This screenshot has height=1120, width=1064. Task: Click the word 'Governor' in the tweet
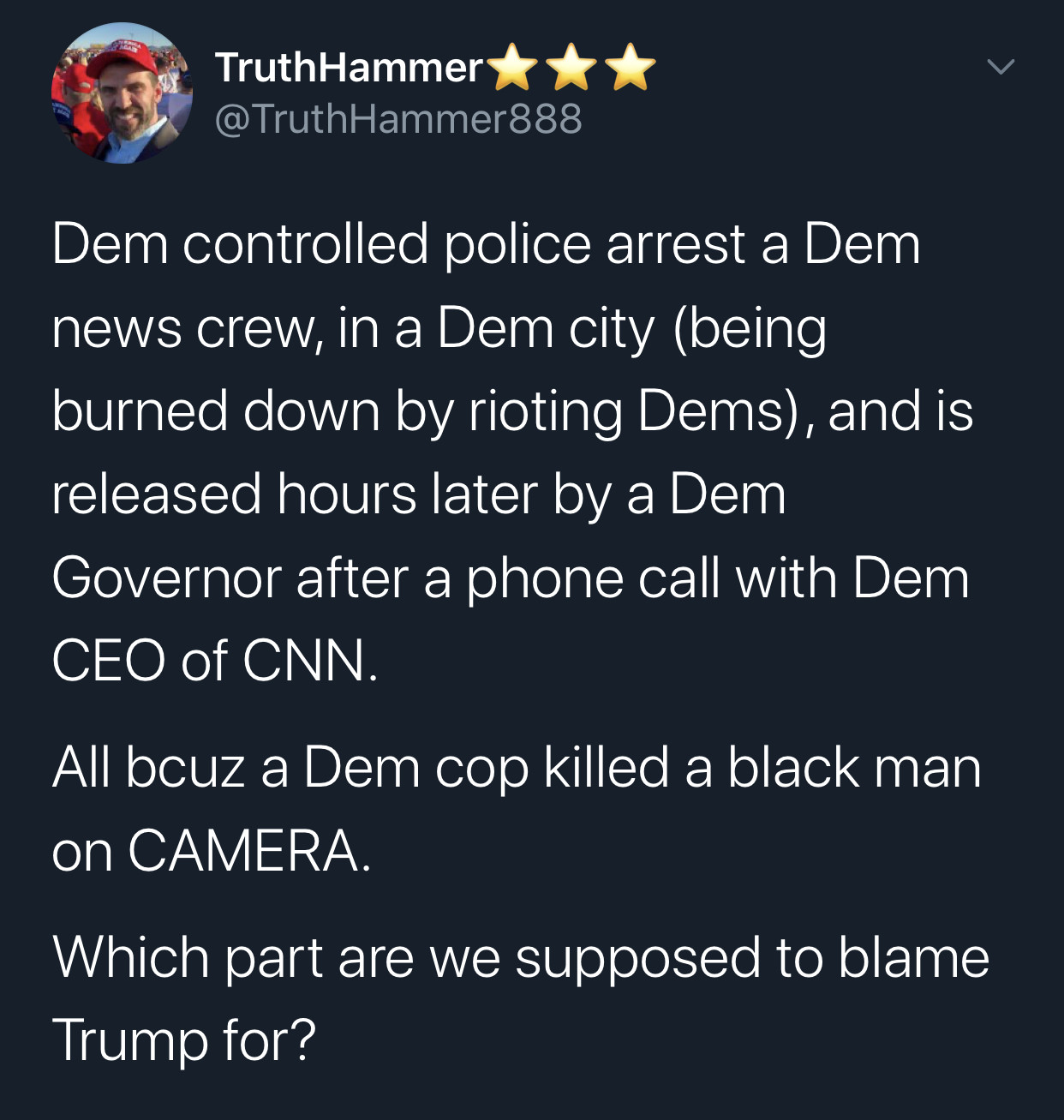click(166, 578)
